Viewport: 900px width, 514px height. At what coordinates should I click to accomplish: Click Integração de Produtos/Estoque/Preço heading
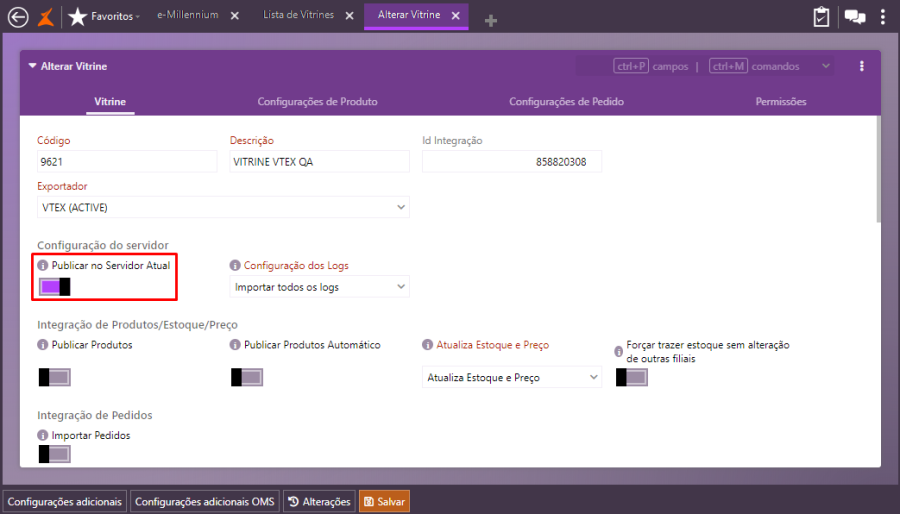point(137,325)
